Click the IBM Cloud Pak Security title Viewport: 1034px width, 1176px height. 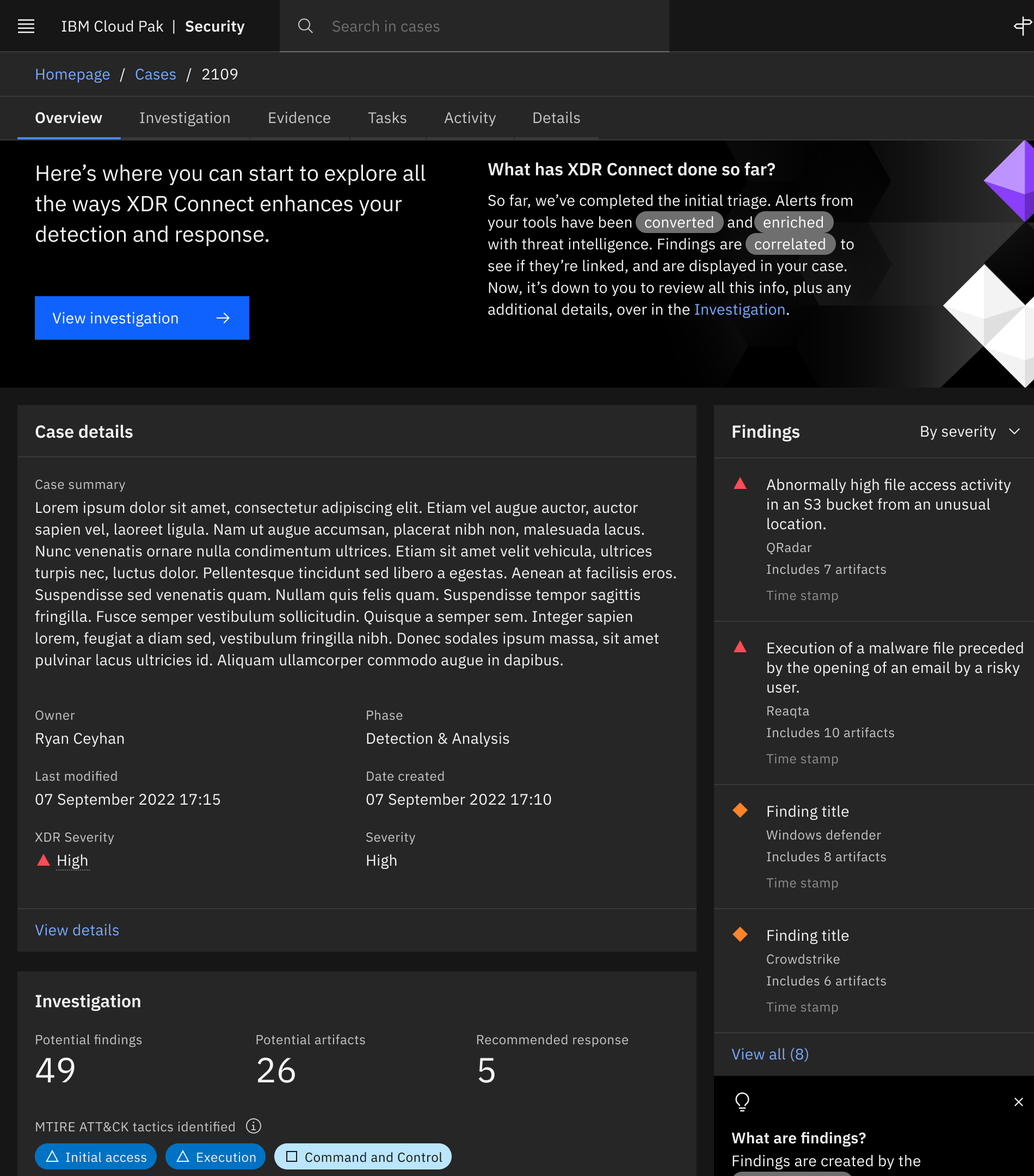[x=153, y=27]
